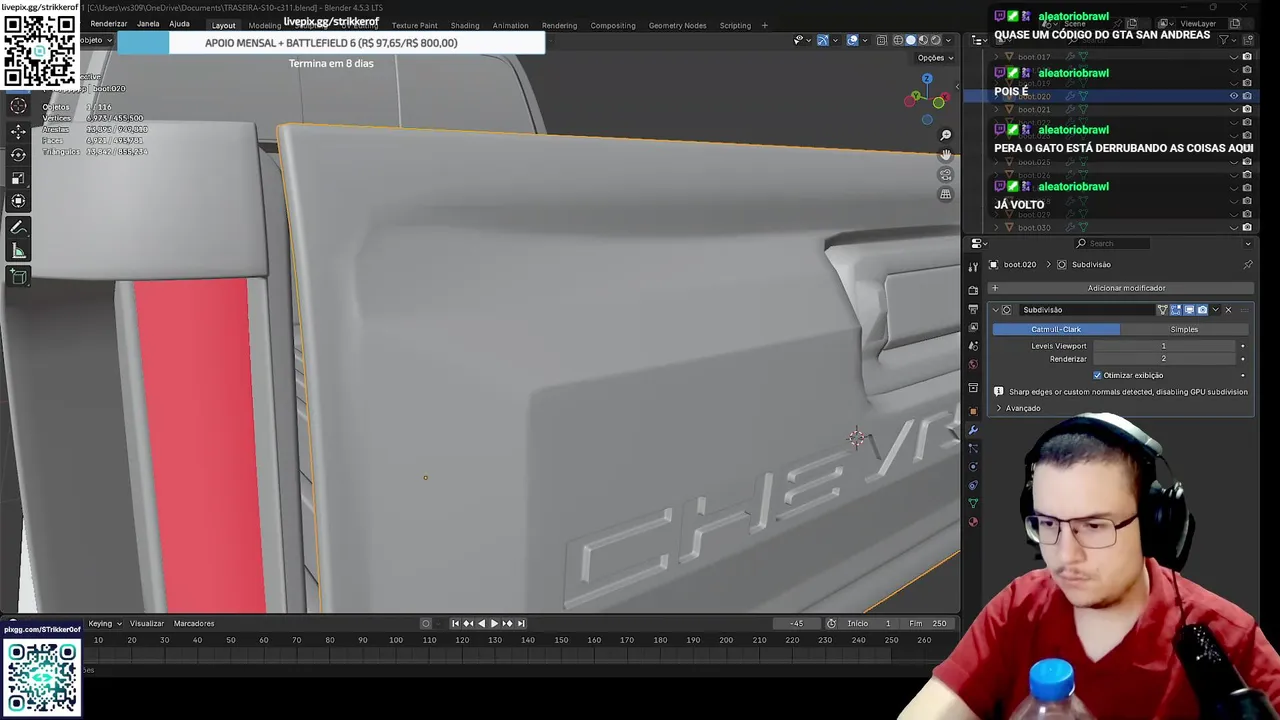Select Catmull-Clark subdivision type
The width and height of the screenshot is (1280, 720).
tap(1056, 329)
